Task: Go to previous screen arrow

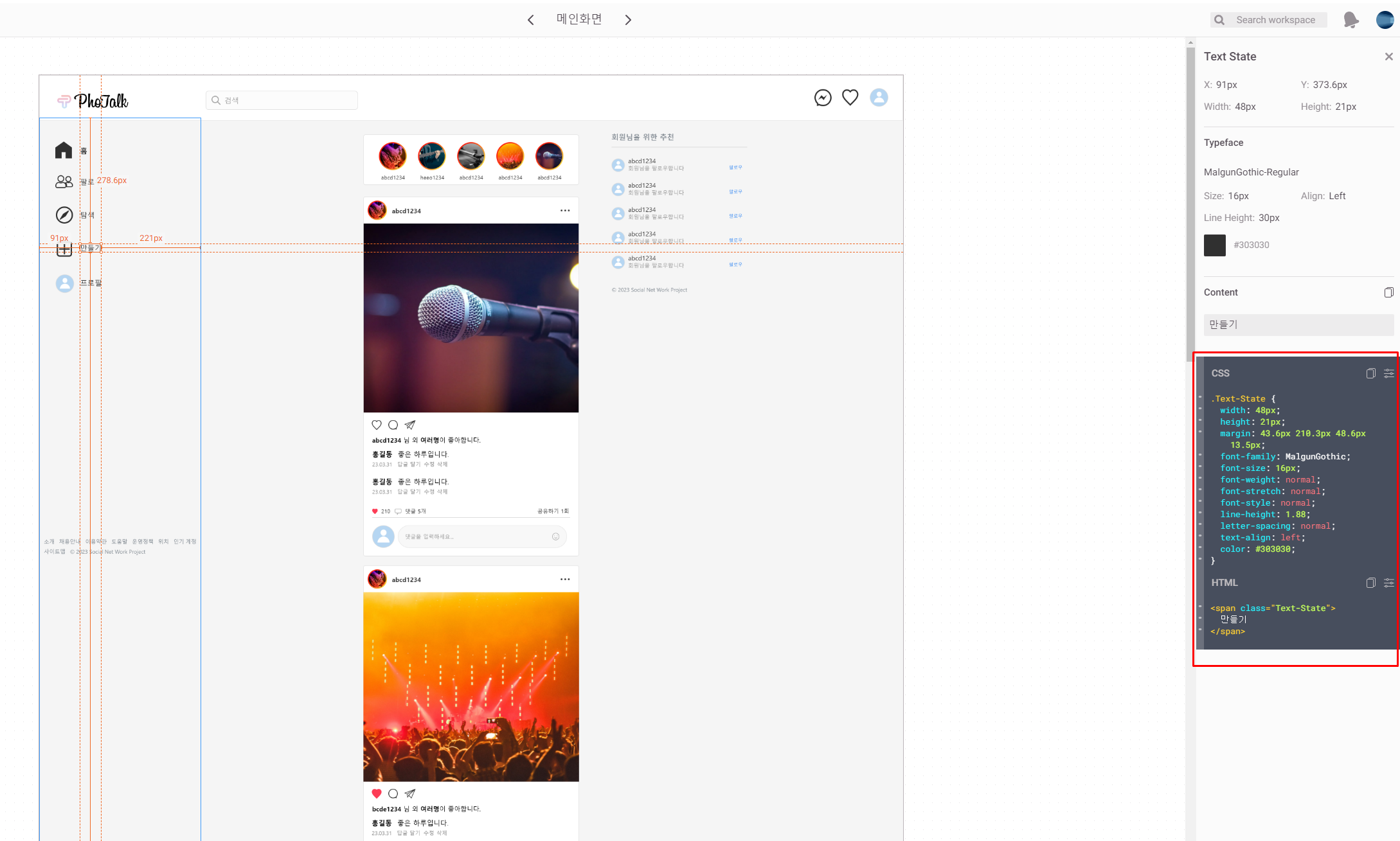Action: [x=530, y=20]
